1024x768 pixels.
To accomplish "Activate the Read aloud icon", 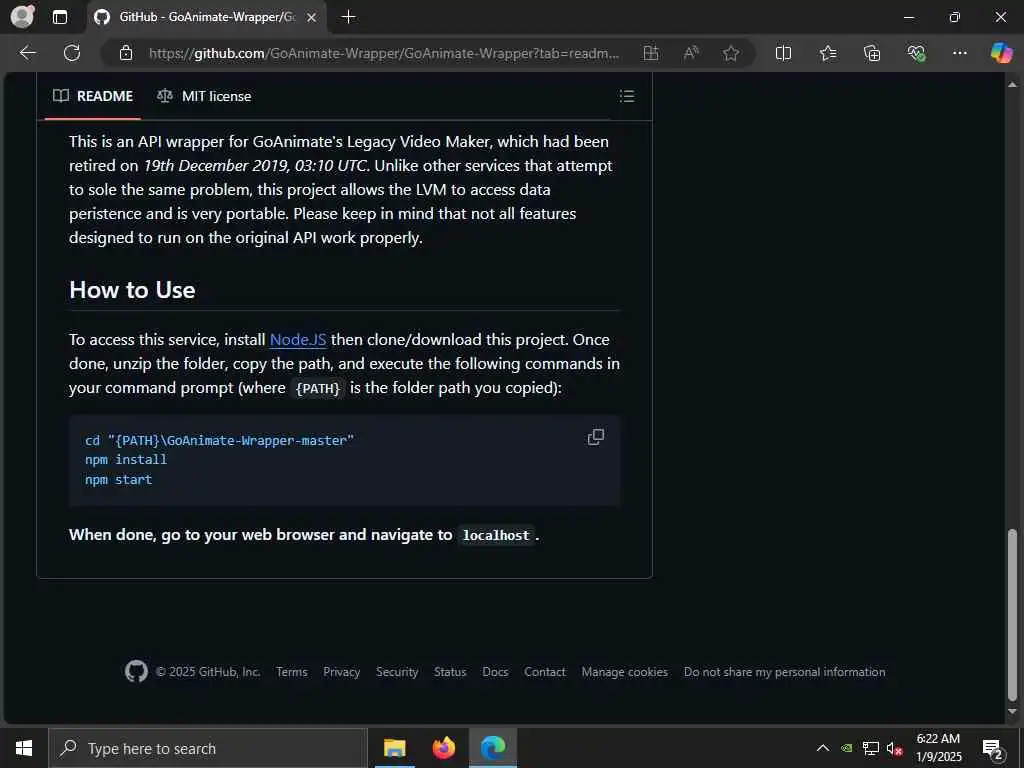I will (x=691, y=53).
